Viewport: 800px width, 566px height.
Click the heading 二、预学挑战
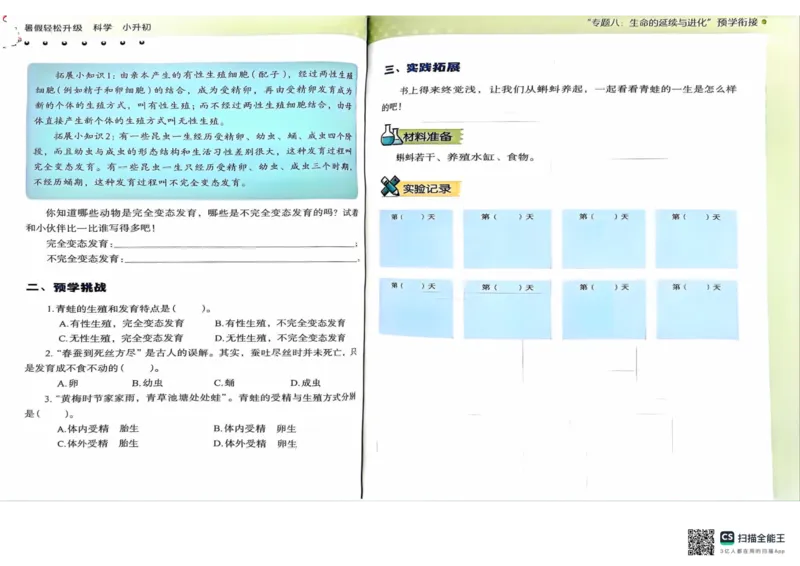66,287
